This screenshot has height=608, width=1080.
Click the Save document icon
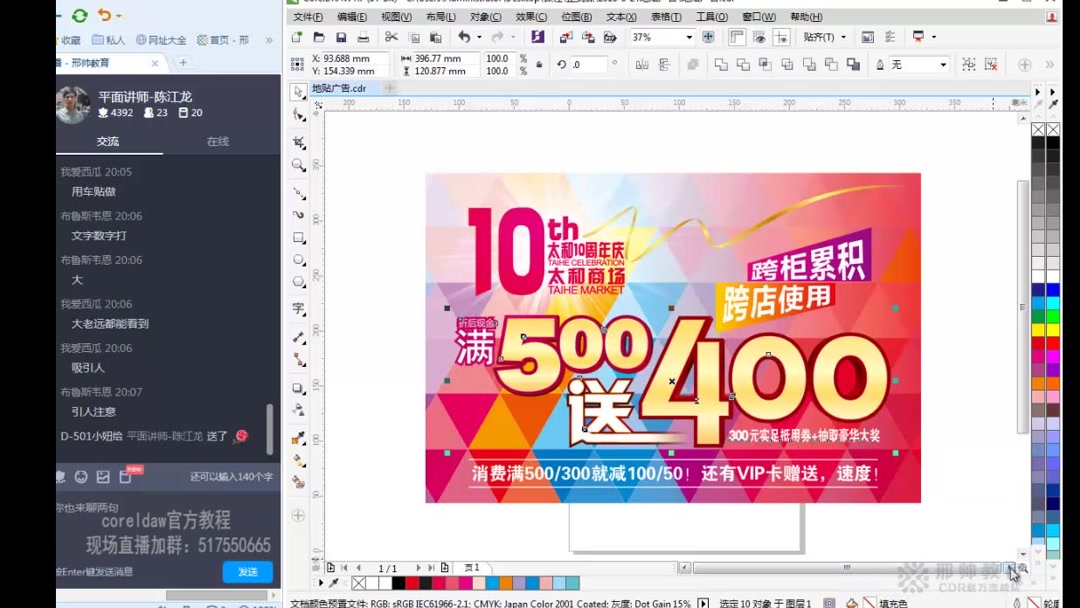(x=341, y=36)
